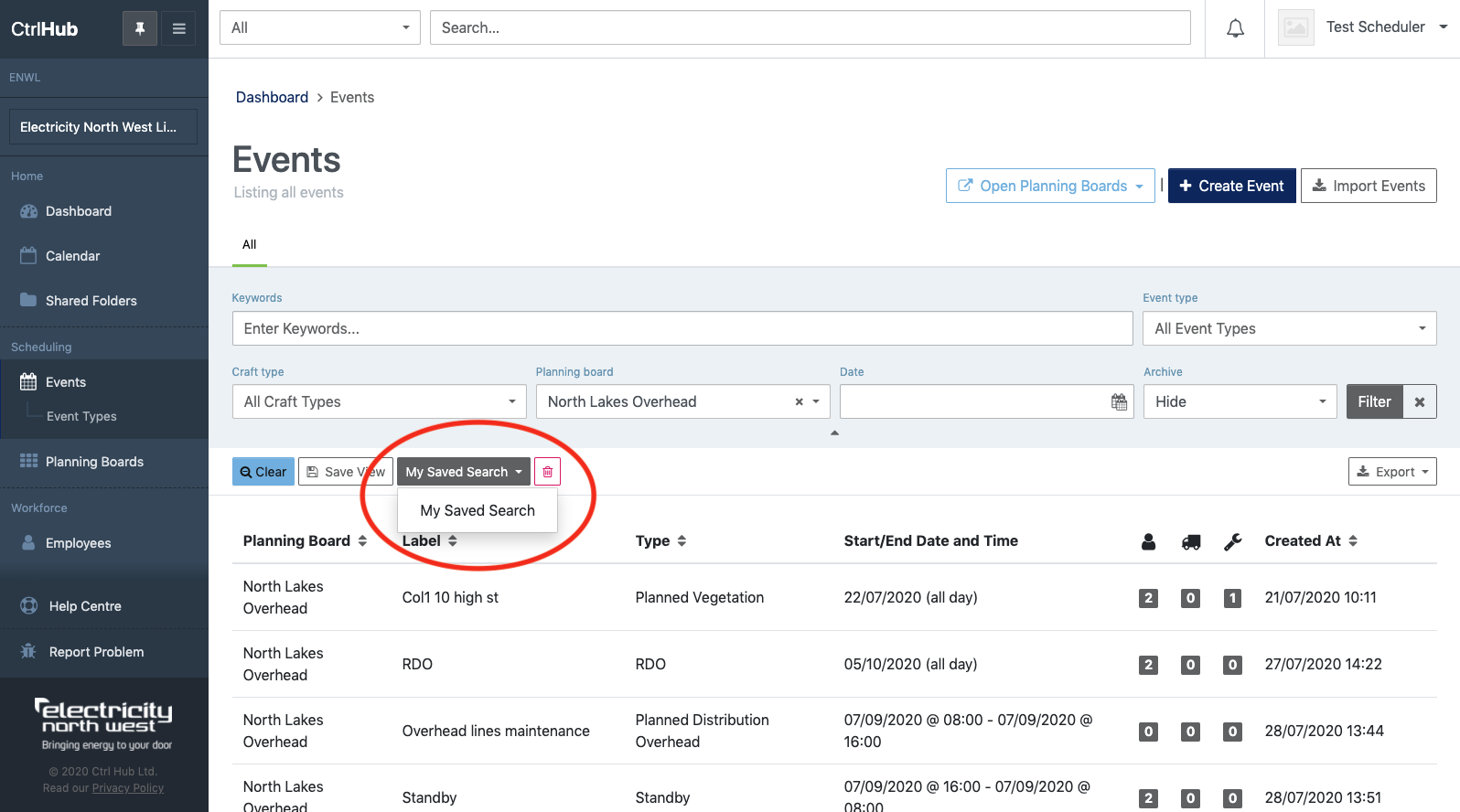Open the Archive Hide dropdown

(x=1240, y=401)
